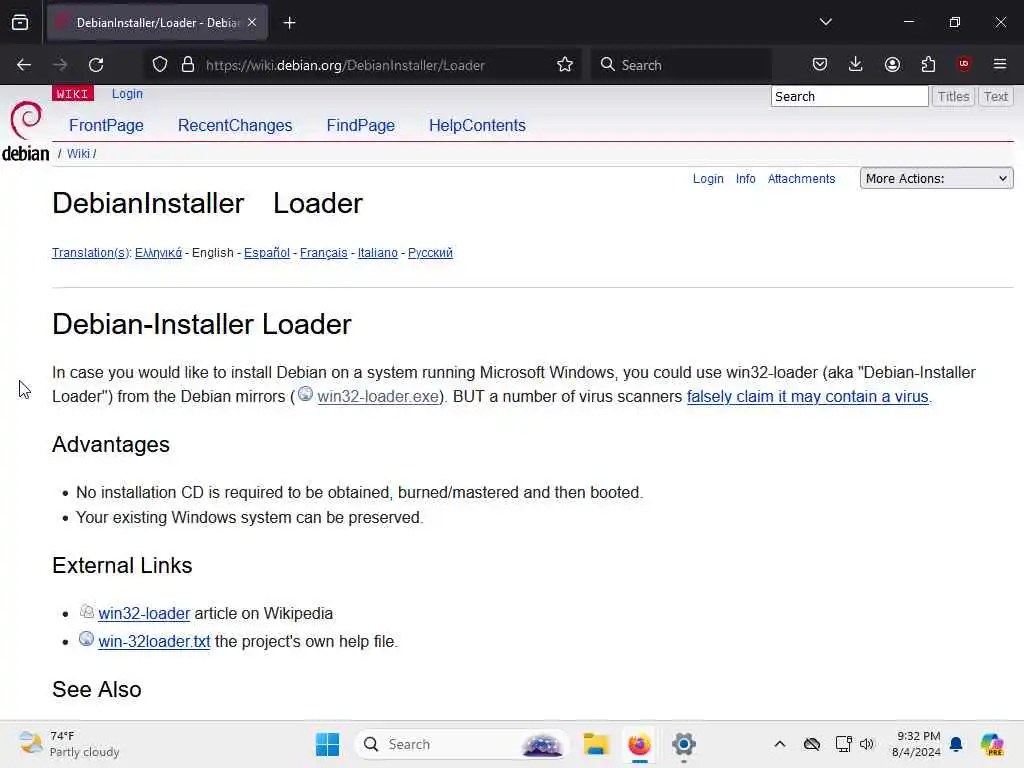Click the Firefox back arrow button
1024x768 pixels.
[24, 65]
